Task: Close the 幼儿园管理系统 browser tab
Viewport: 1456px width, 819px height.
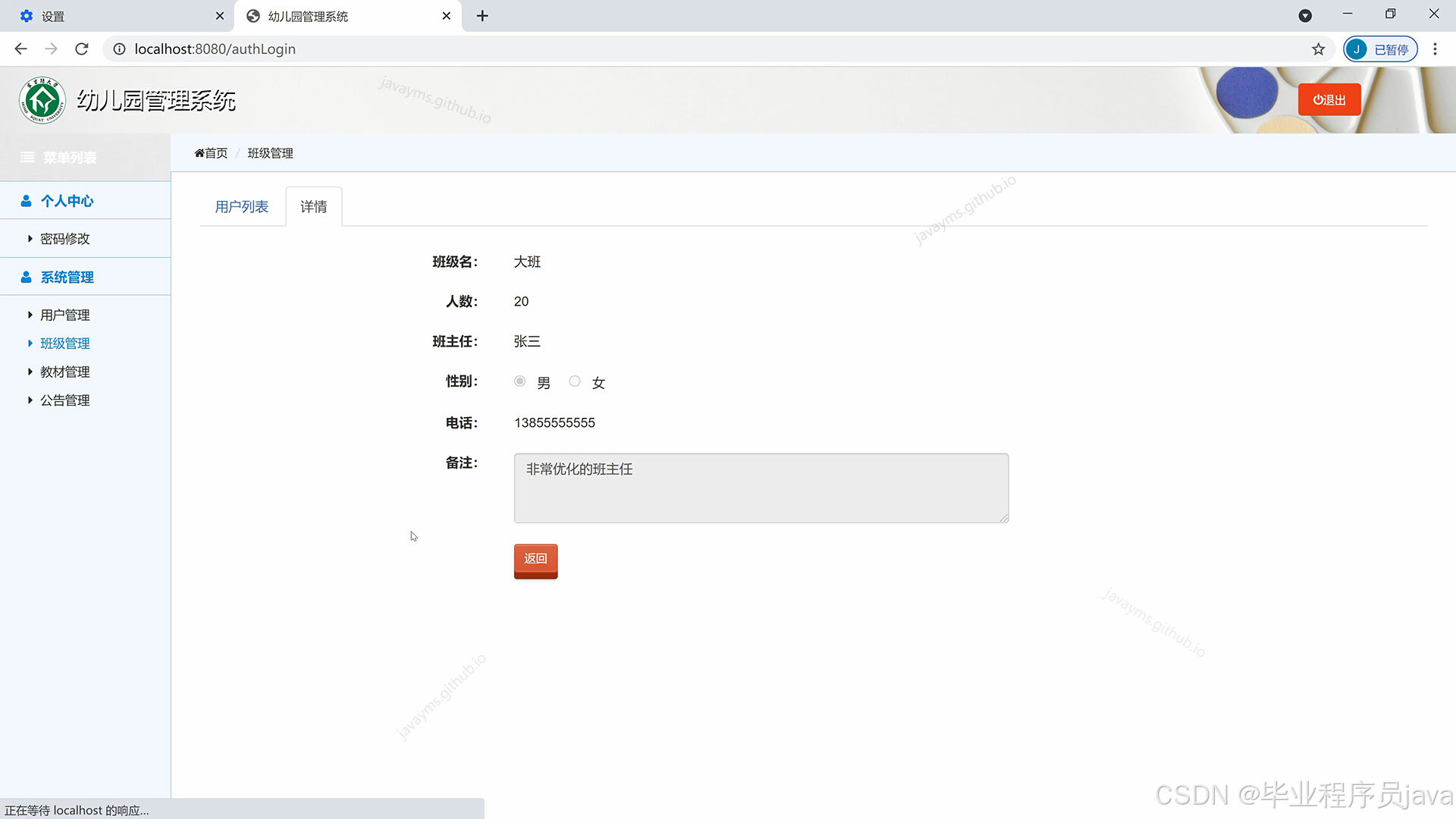Action: point(447,16)
